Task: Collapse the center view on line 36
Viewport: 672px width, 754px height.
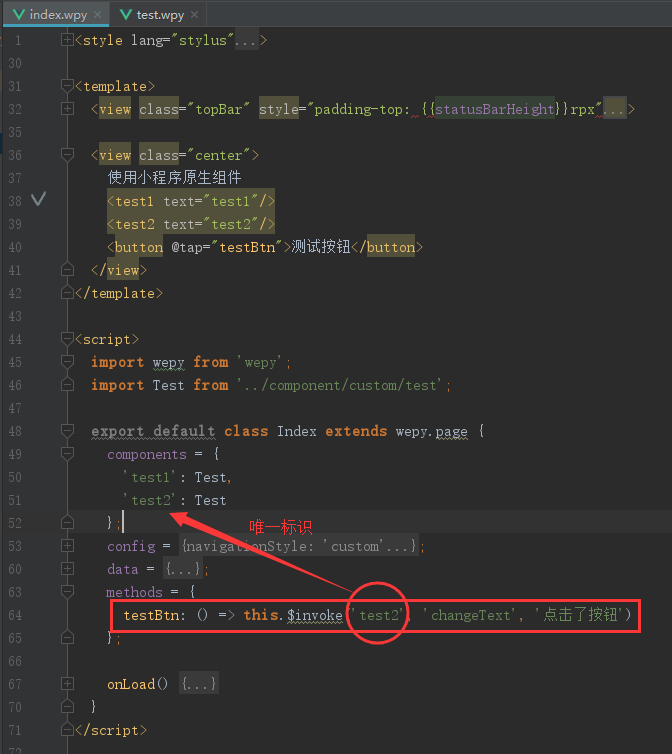Action: (x=67, y=155)
